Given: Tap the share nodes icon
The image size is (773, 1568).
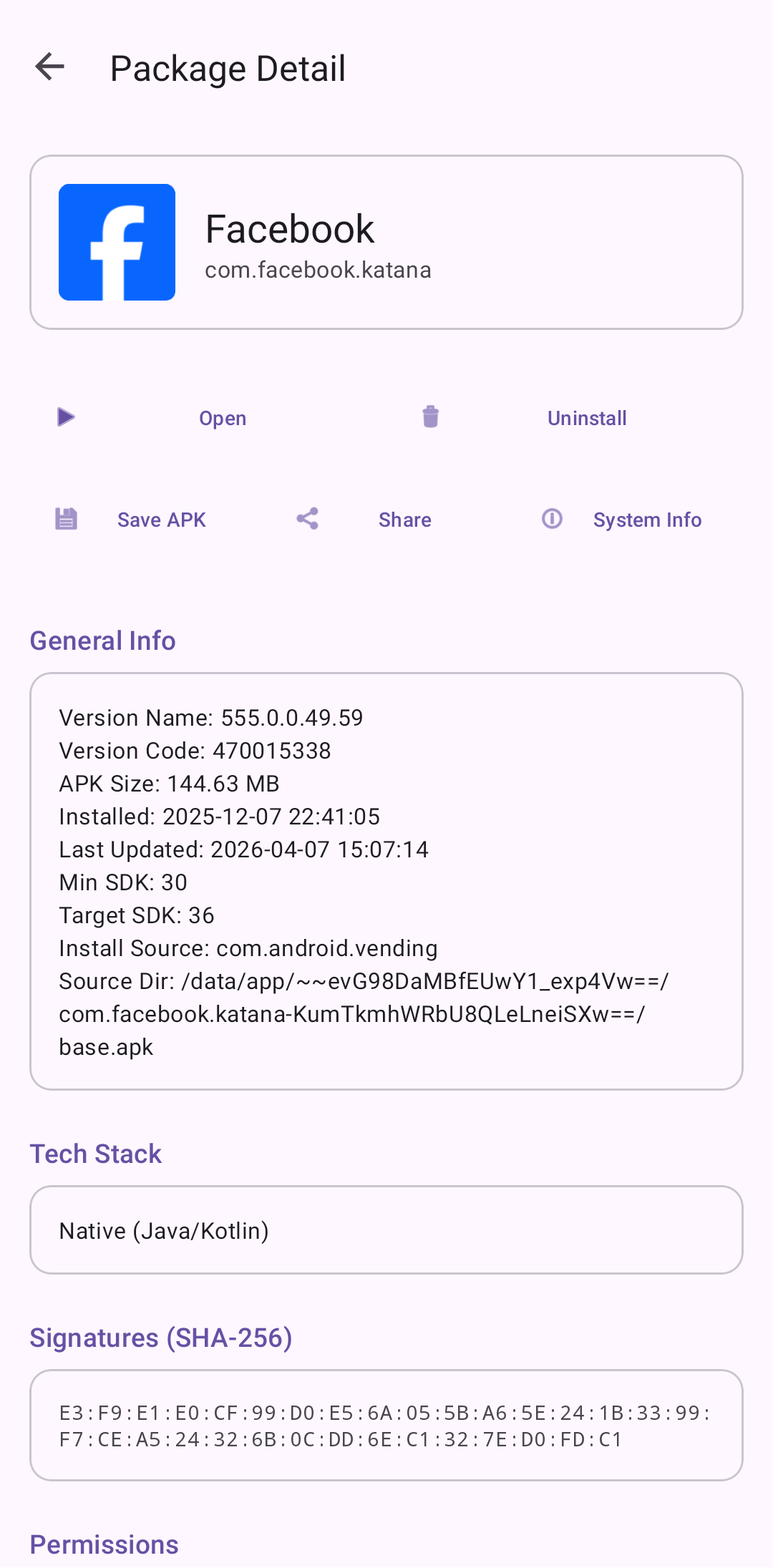Looking at the screenshot, I should (x=308, y=519).
